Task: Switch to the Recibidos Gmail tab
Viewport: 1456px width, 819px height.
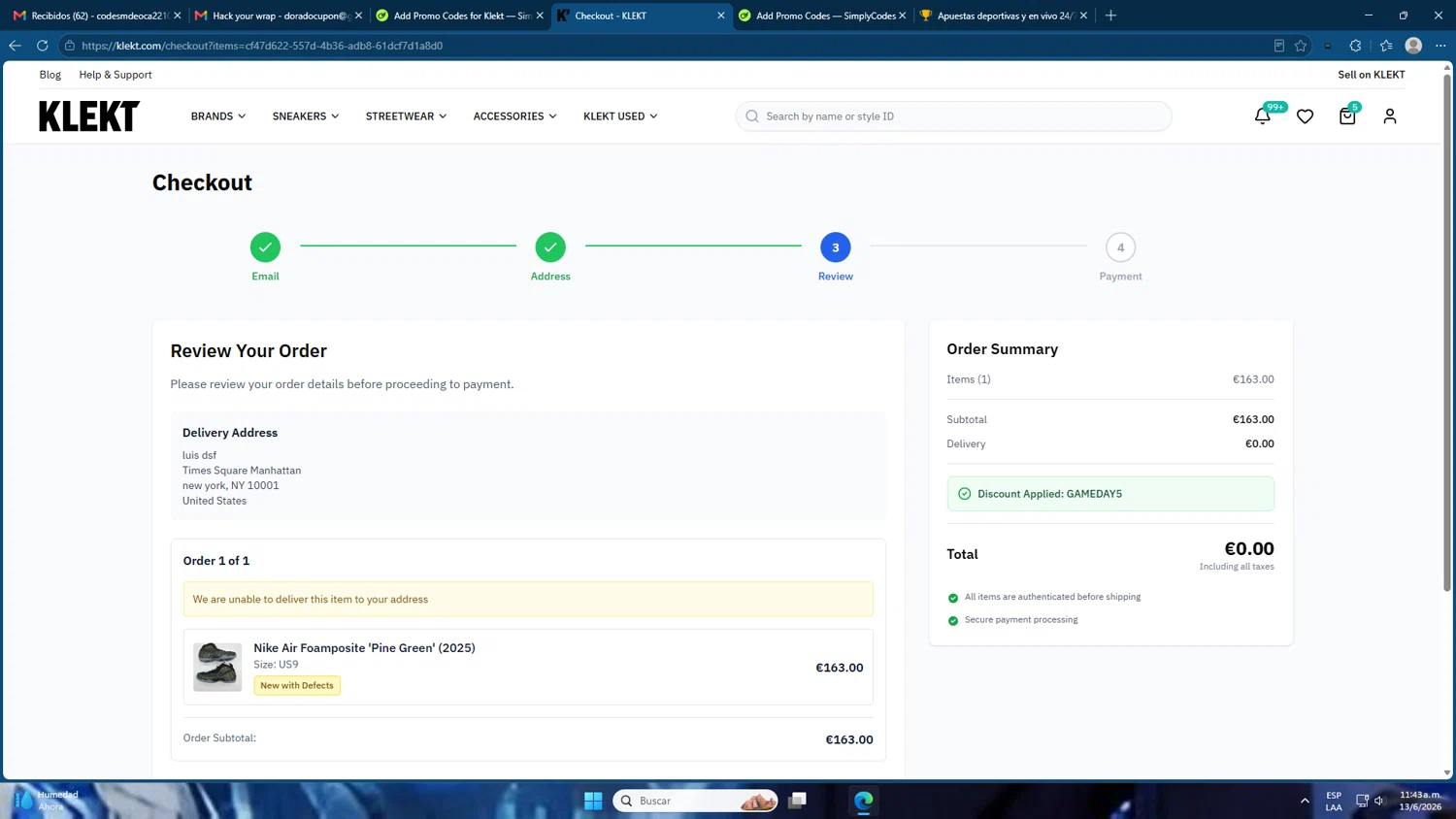Action: [x=96, y=16]
